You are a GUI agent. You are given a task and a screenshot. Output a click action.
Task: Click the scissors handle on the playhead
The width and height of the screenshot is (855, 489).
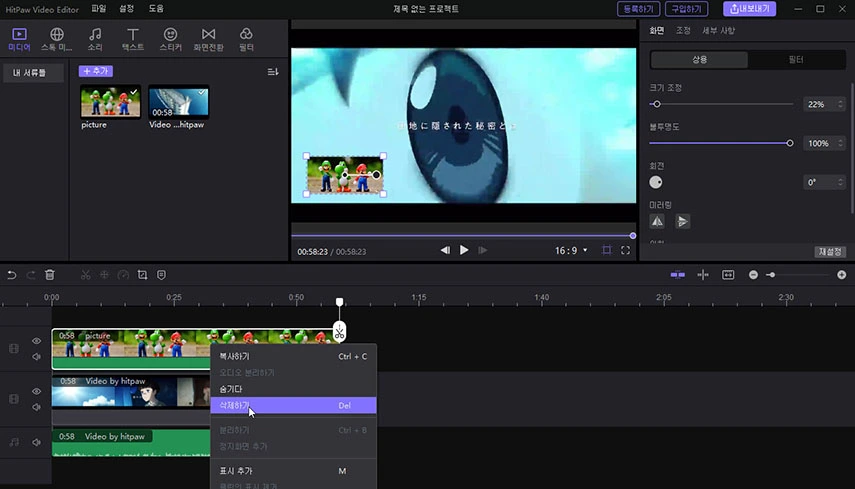pos(340,331)
